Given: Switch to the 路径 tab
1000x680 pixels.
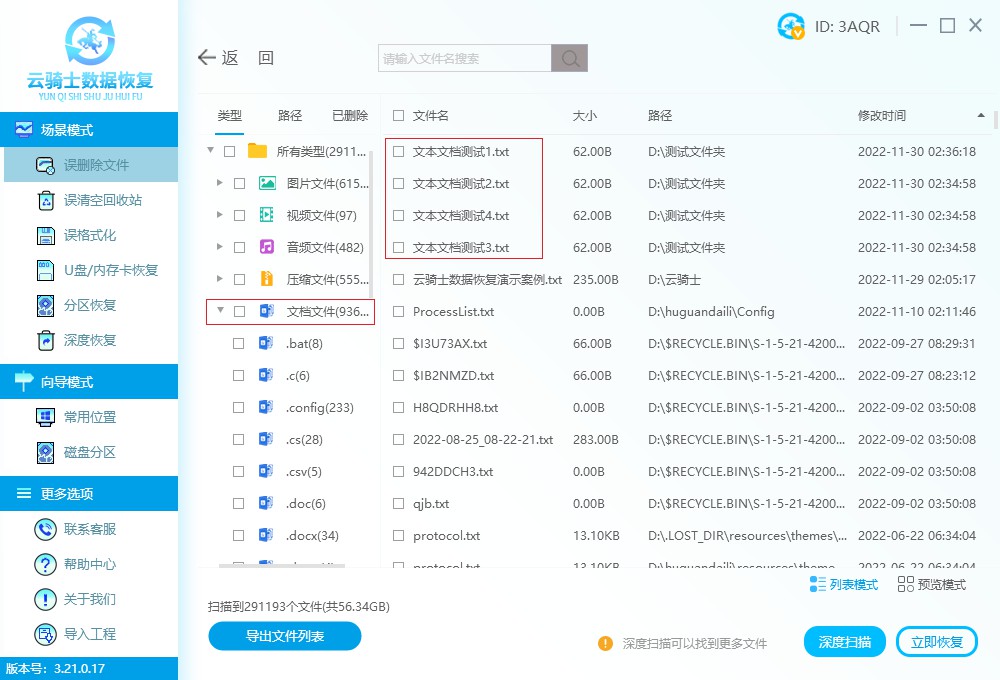Looking at the screenshot, I should (289, 115).
